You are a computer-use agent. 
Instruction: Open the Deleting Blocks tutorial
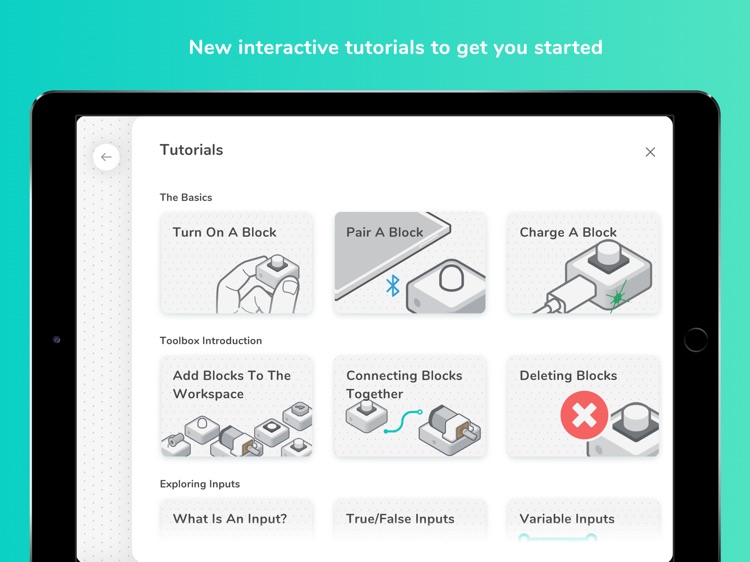pos(584,406)
